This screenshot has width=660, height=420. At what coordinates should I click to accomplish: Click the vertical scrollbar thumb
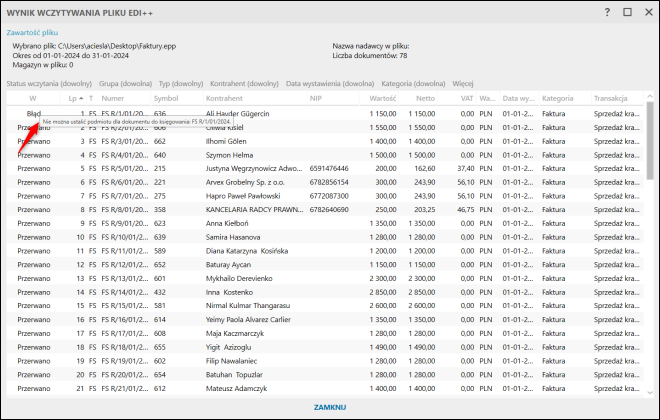click(x=650, y=141)
